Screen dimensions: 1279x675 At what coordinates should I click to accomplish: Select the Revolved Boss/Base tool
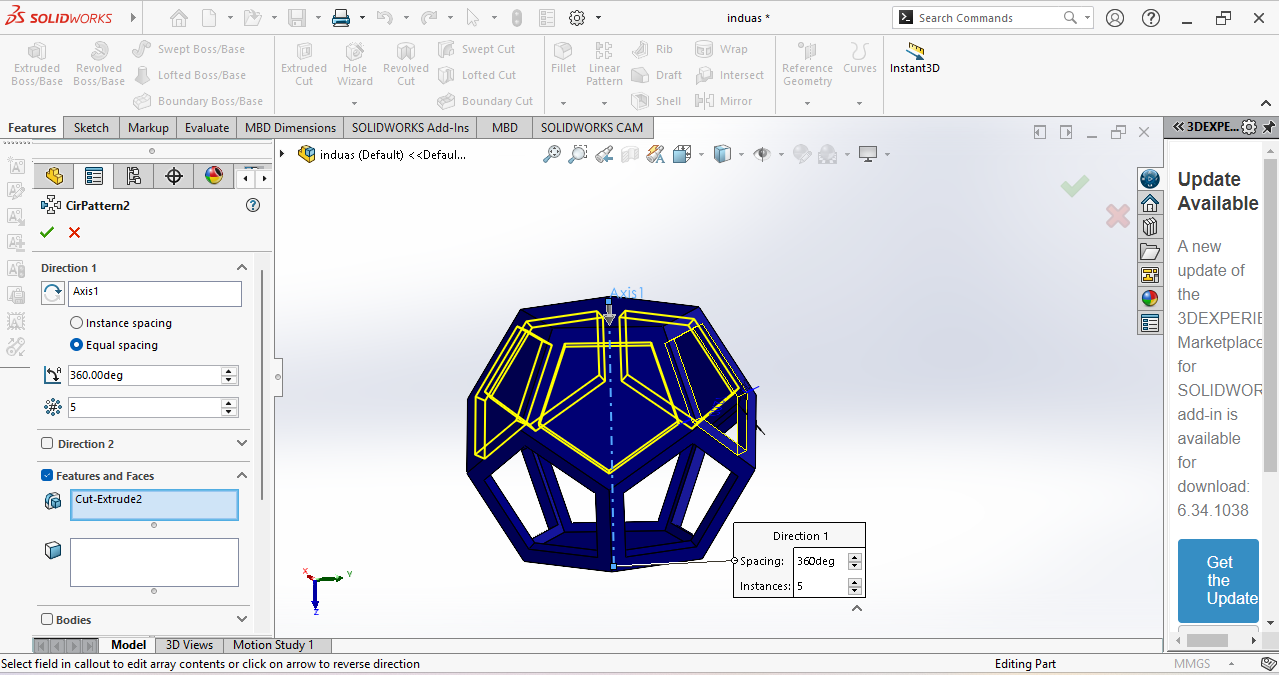coord(99,63)
